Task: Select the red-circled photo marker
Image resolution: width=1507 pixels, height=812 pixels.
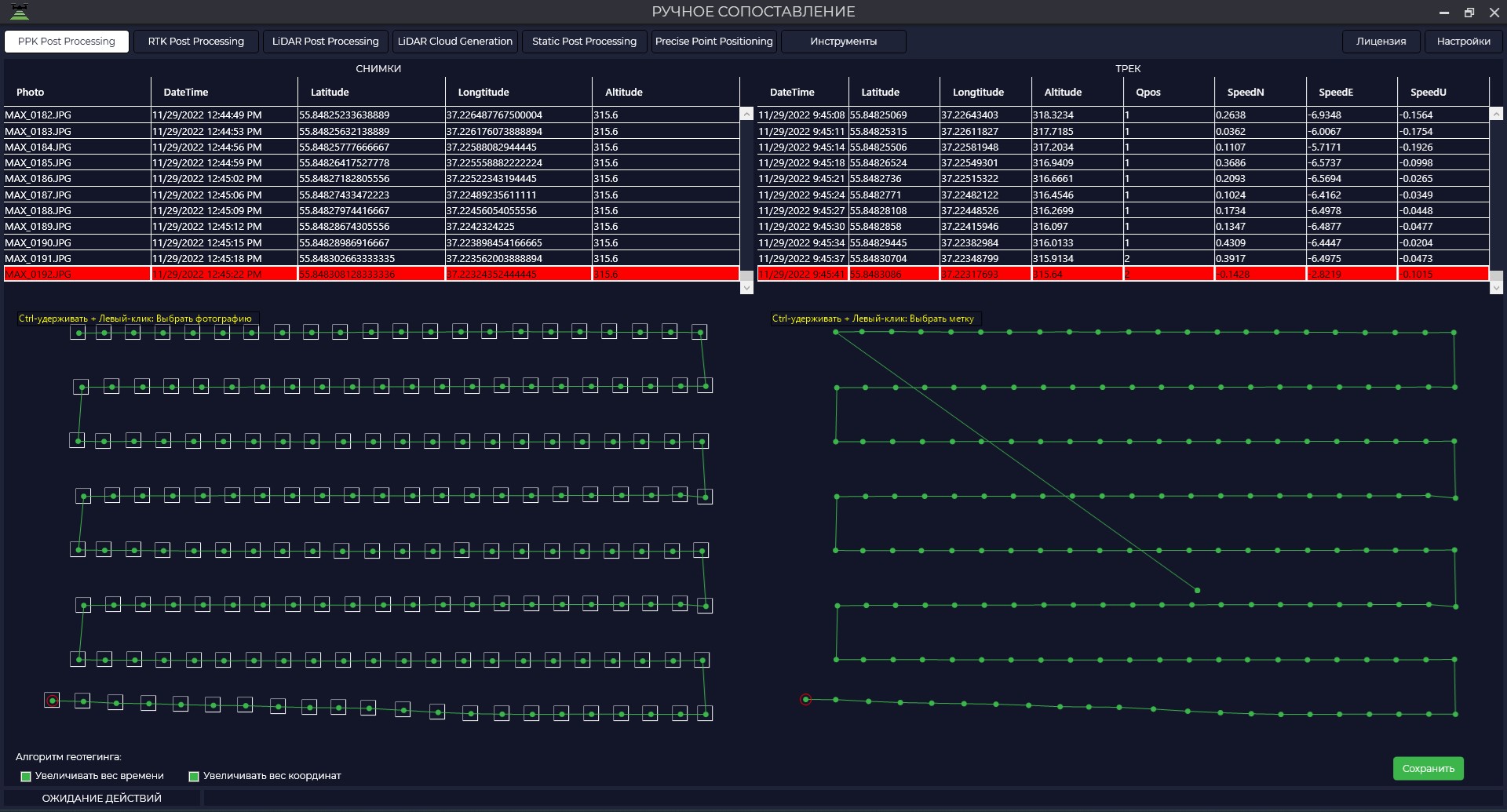Action: click(x=52, y=700)
